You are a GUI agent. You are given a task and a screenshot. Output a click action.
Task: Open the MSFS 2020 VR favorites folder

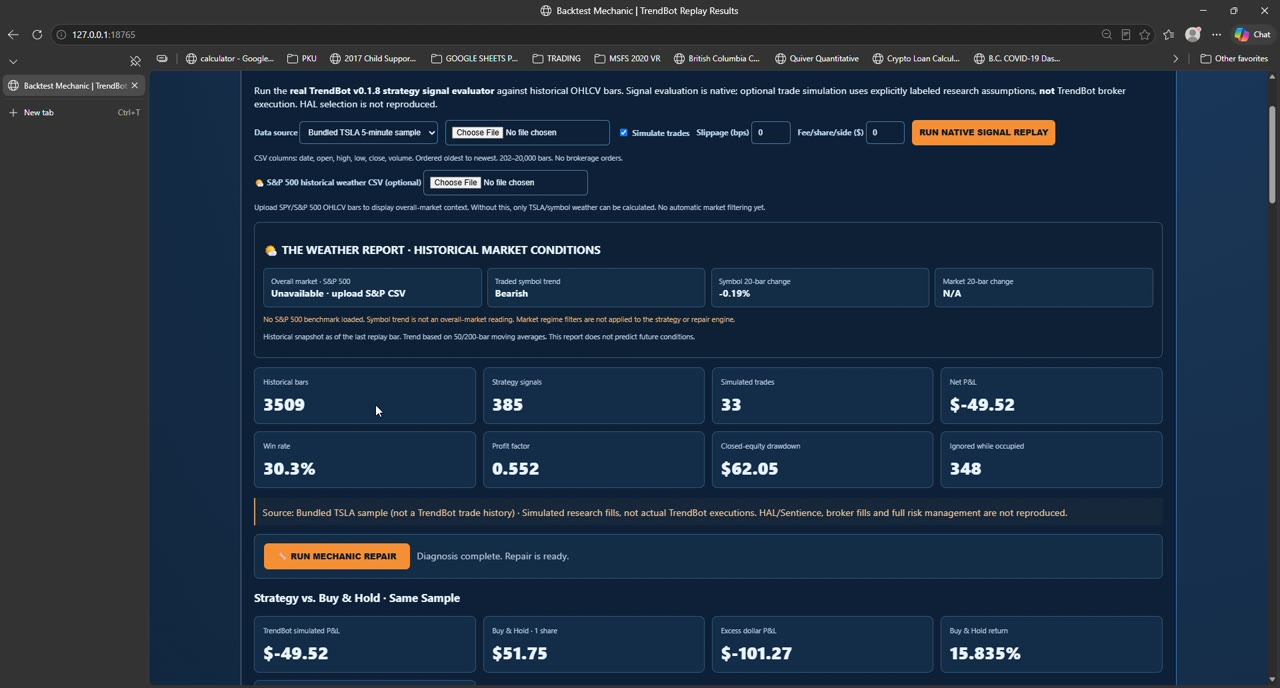[628, 58]
